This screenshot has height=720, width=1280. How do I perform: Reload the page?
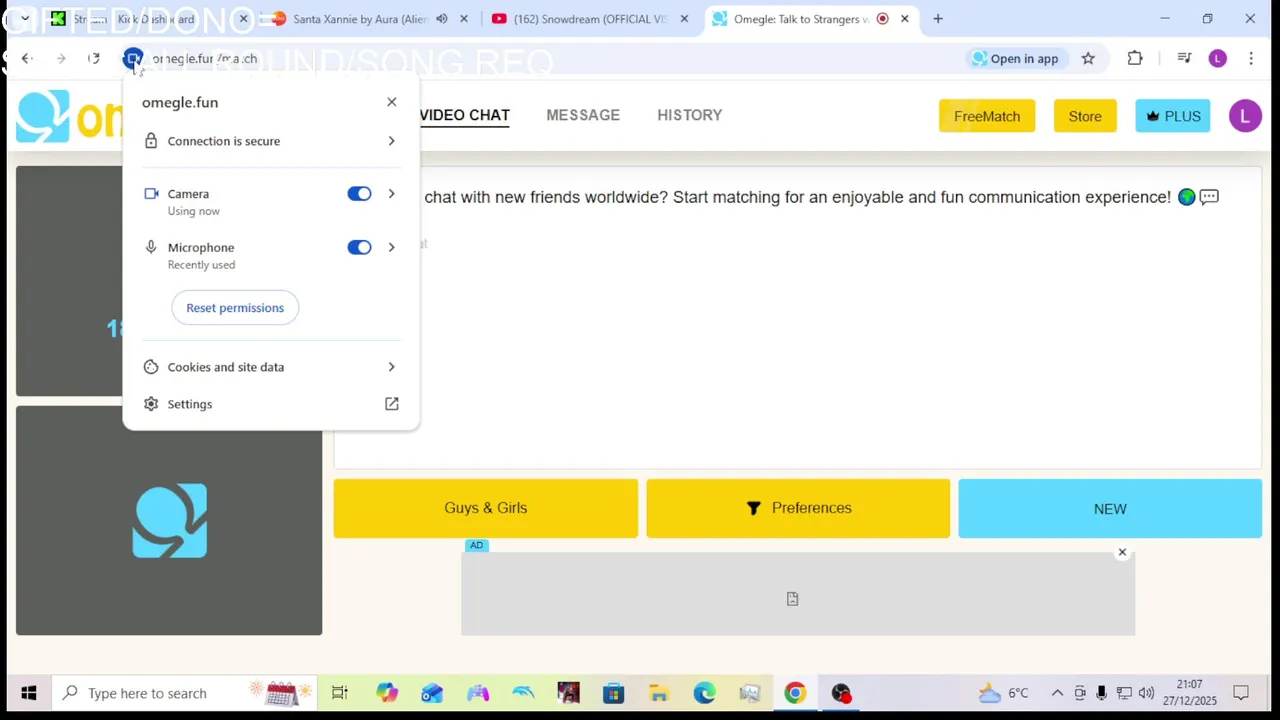tap(94, 59)
